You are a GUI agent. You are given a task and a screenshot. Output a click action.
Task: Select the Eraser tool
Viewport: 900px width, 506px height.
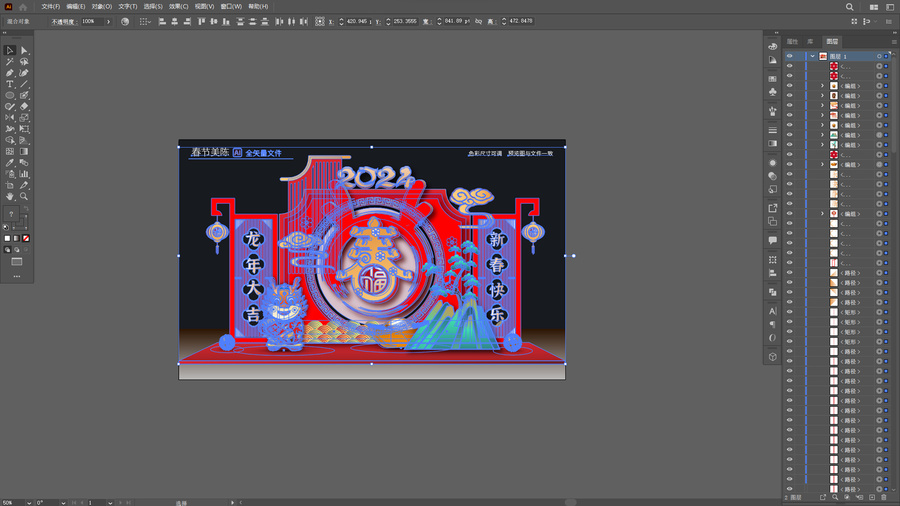coord(24,107)
